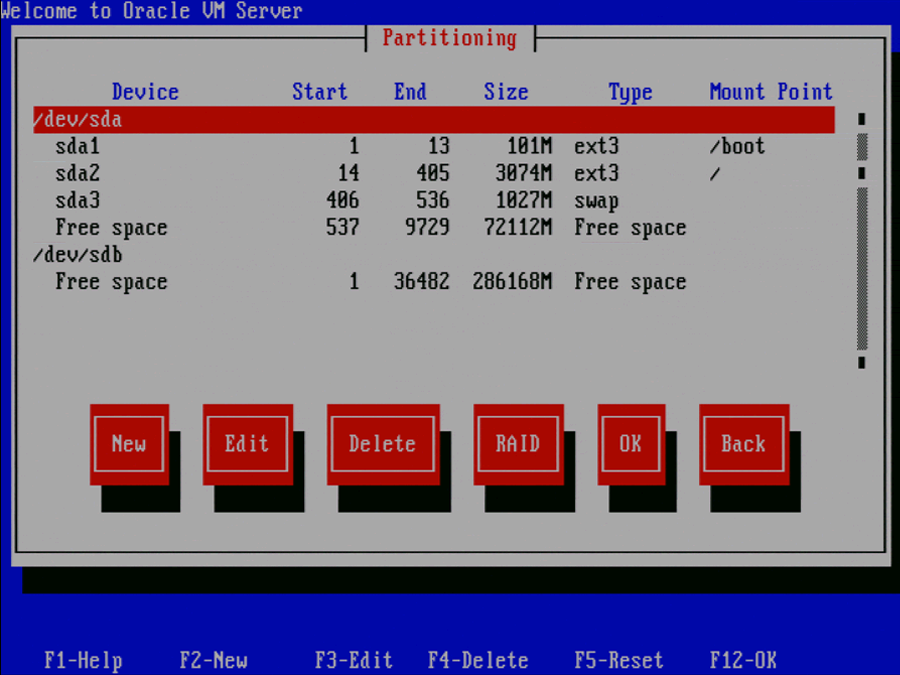Screen dimensions: 900x675
Task: Select the sda1 partition row
Action: (434, 146)
